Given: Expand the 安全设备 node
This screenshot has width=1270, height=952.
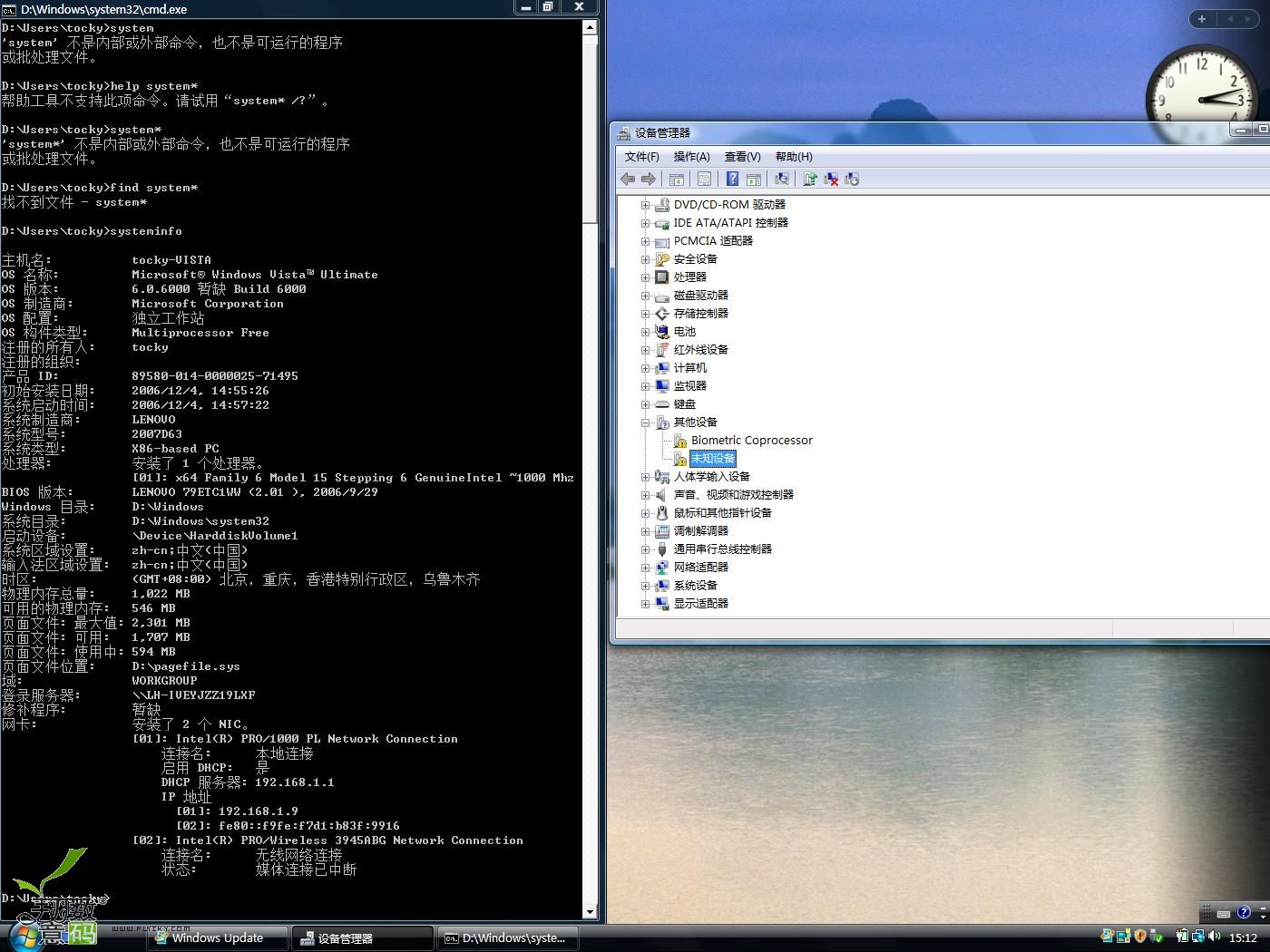Looking at the screenshot, I should (645, 259).
